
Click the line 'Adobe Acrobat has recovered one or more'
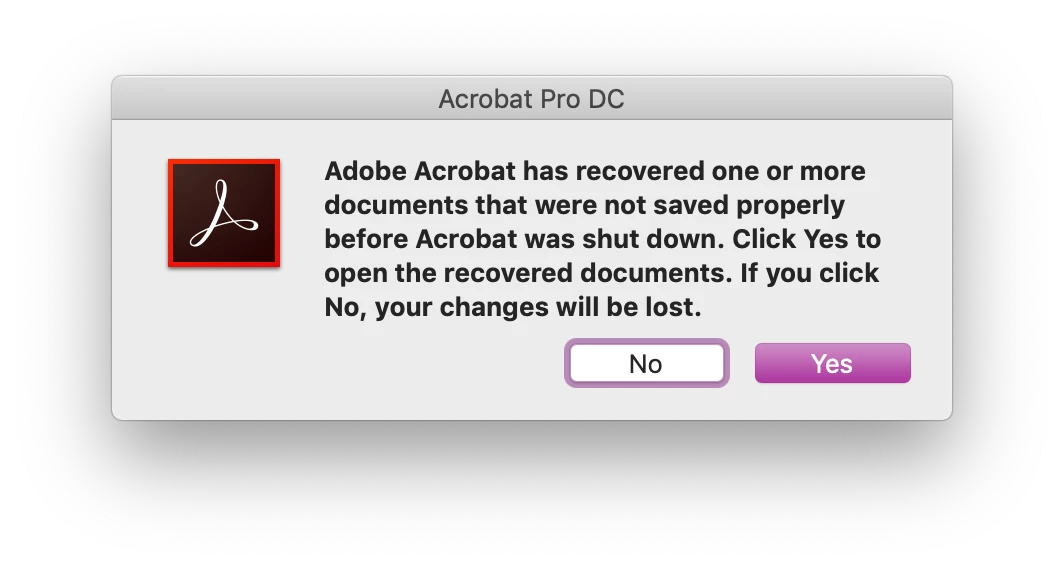(595, 171)
